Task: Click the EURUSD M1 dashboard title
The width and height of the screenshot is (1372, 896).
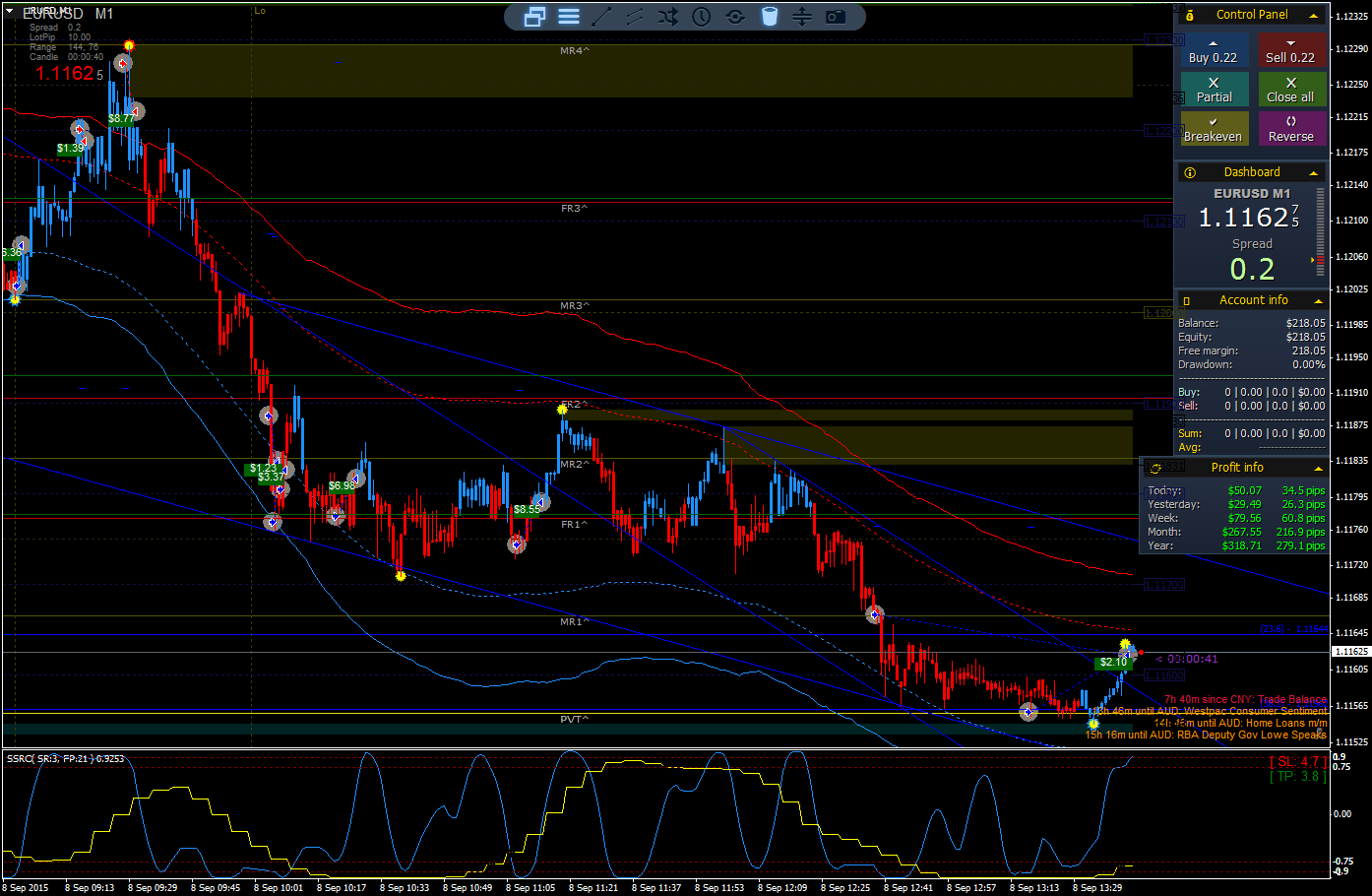Action: click(1252, 194)
